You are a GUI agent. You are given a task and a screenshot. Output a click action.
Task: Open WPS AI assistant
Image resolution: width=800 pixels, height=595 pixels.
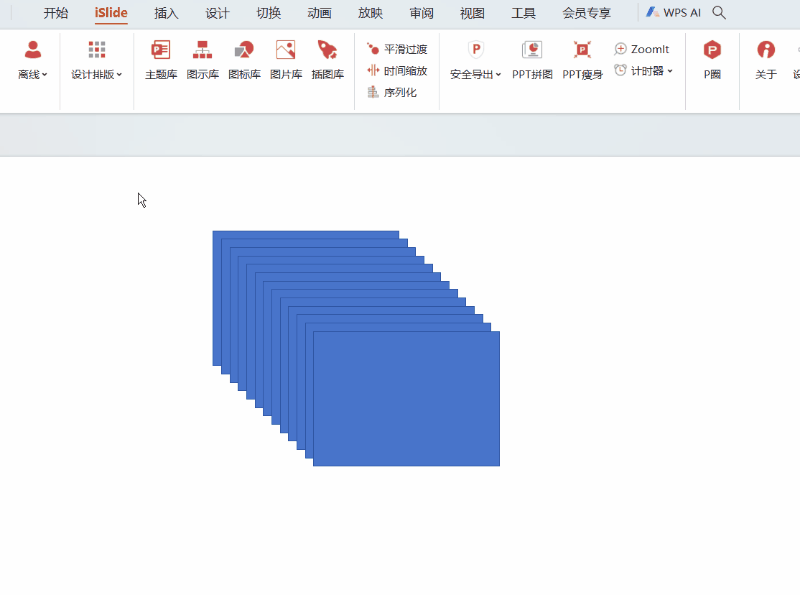click(673, 12)
